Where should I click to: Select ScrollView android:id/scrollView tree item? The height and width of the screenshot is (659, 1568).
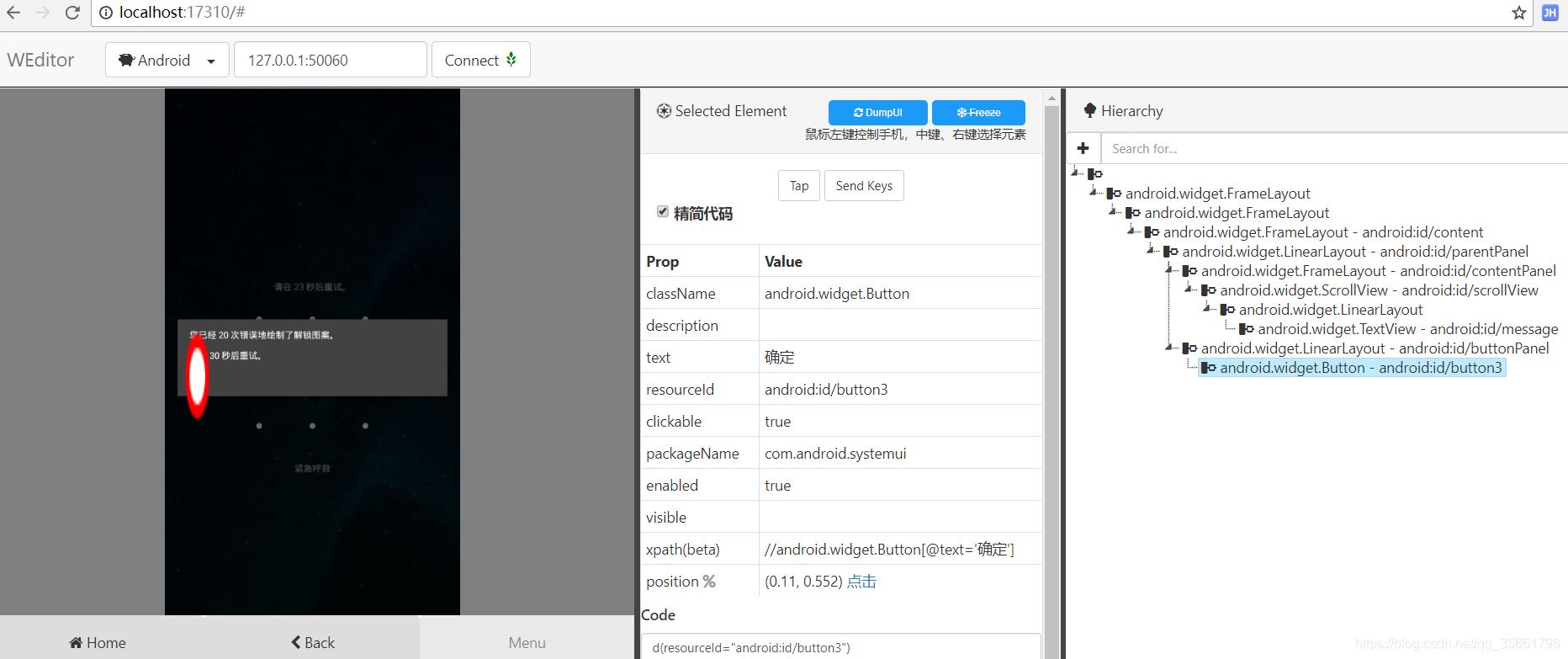pyautogui.click(x=1379, y=290)
